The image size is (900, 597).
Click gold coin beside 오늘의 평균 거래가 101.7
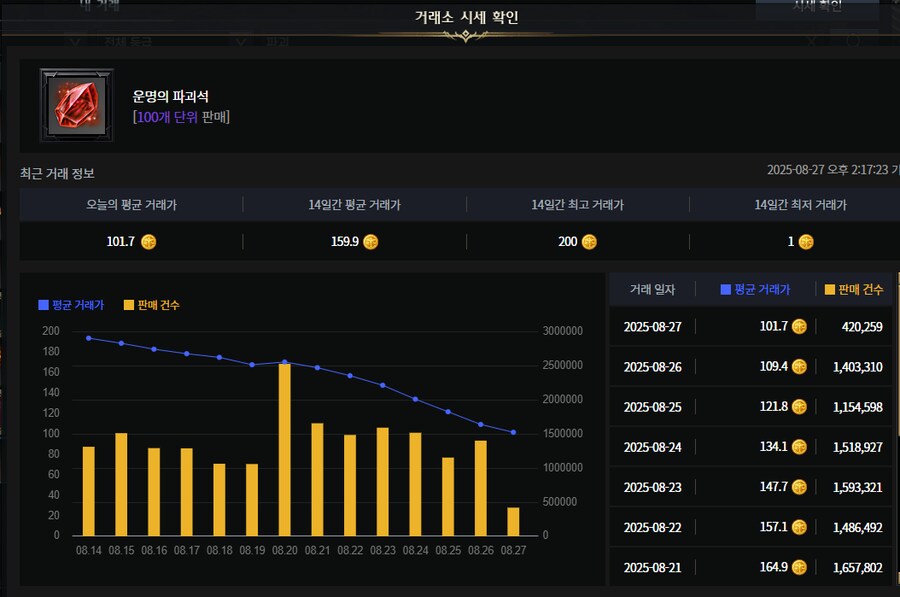pos(149,242)
